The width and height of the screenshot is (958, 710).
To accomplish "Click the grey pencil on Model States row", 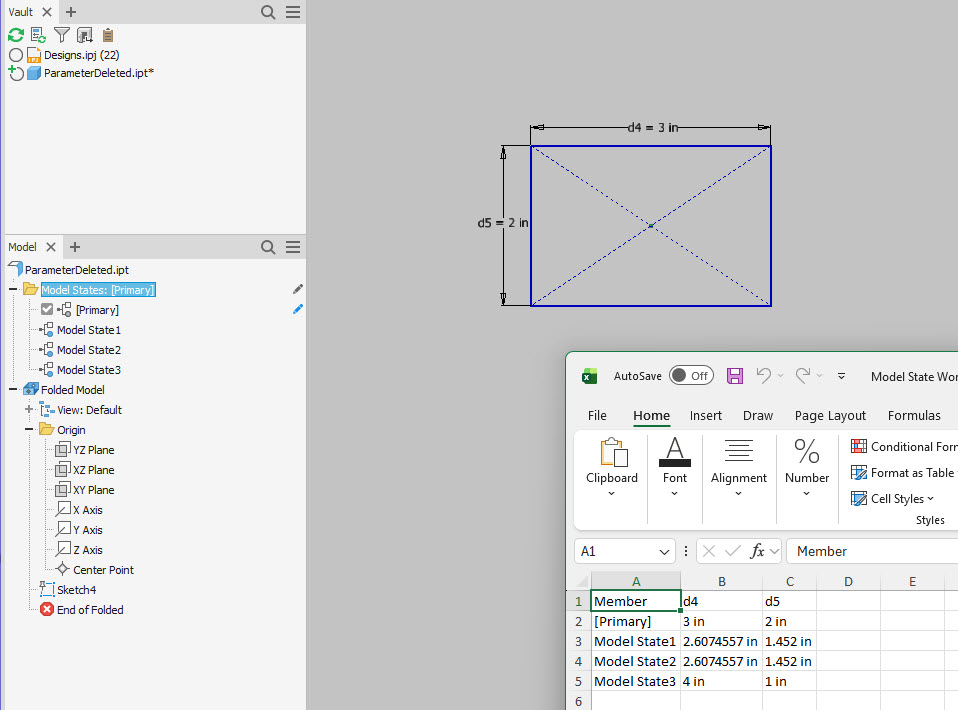I will click(x=298, y=289).
